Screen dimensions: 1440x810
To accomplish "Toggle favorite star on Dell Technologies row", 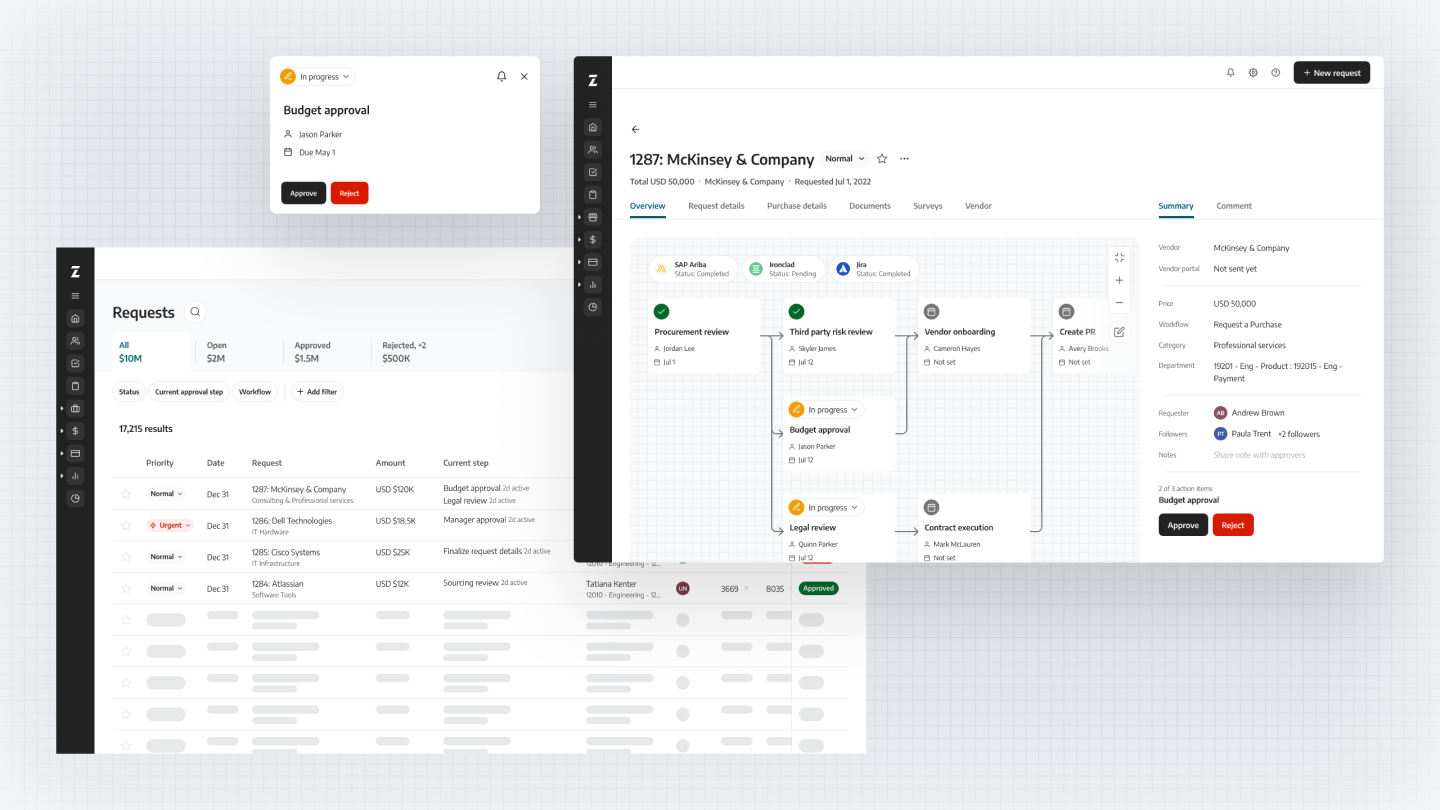I will [x=126, y=526].
